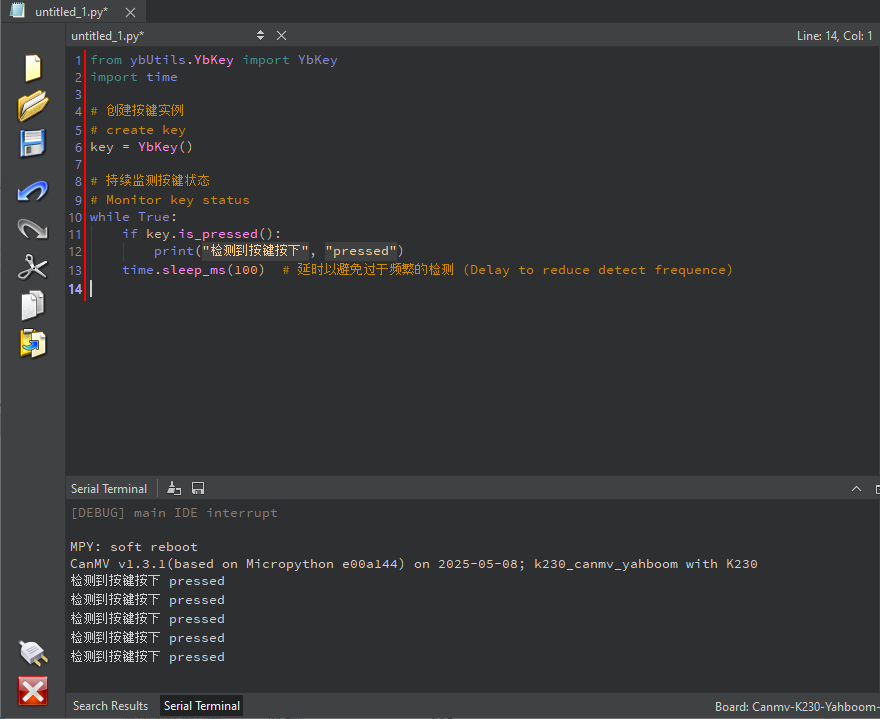Save serial terminal output icon
The width and height of the screenshot is (880, 719).
tap(198, 488)
